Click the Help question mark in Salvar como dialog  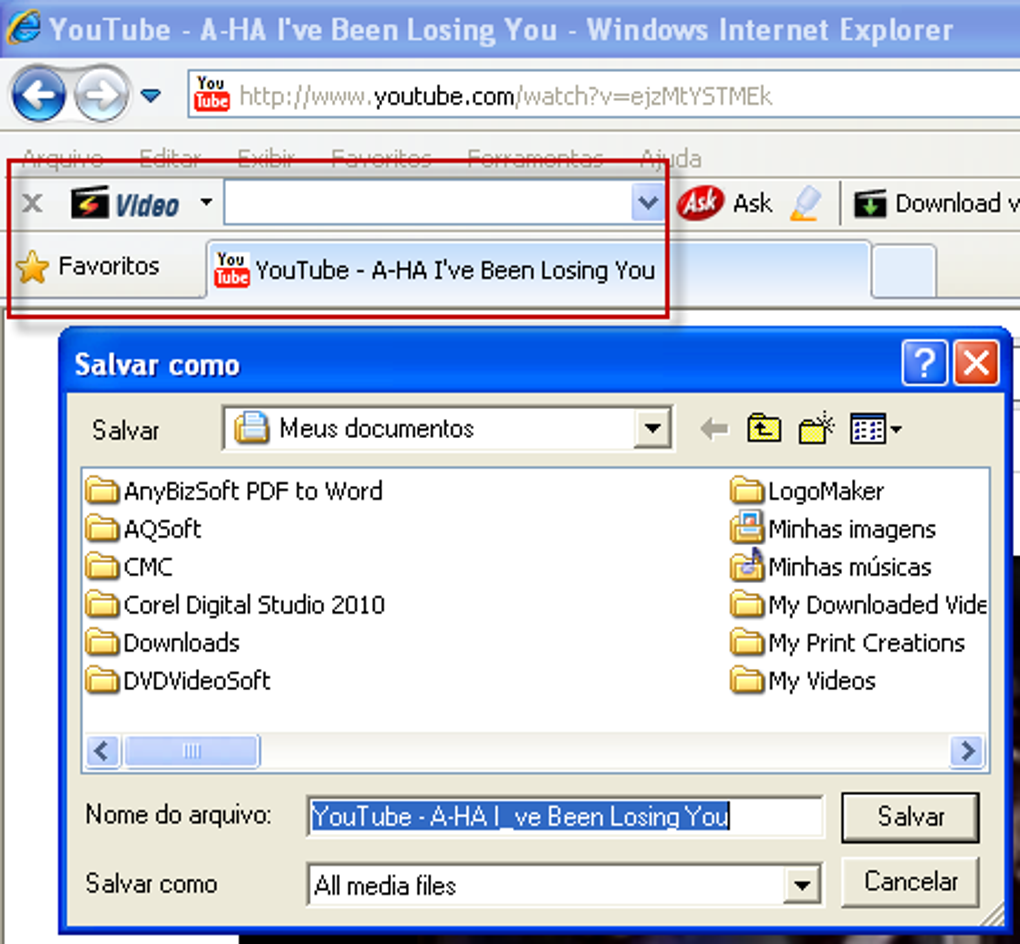coord(924,362)
